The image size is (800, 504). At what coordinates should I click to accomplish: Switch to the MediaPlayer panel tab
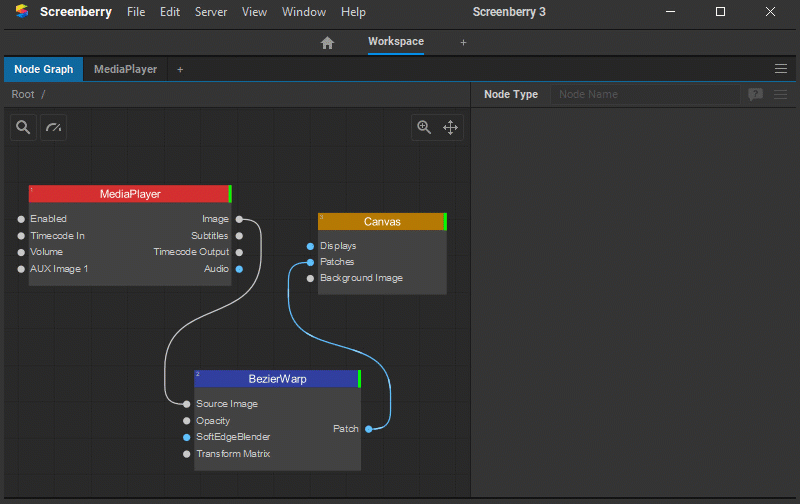point(126,69)
